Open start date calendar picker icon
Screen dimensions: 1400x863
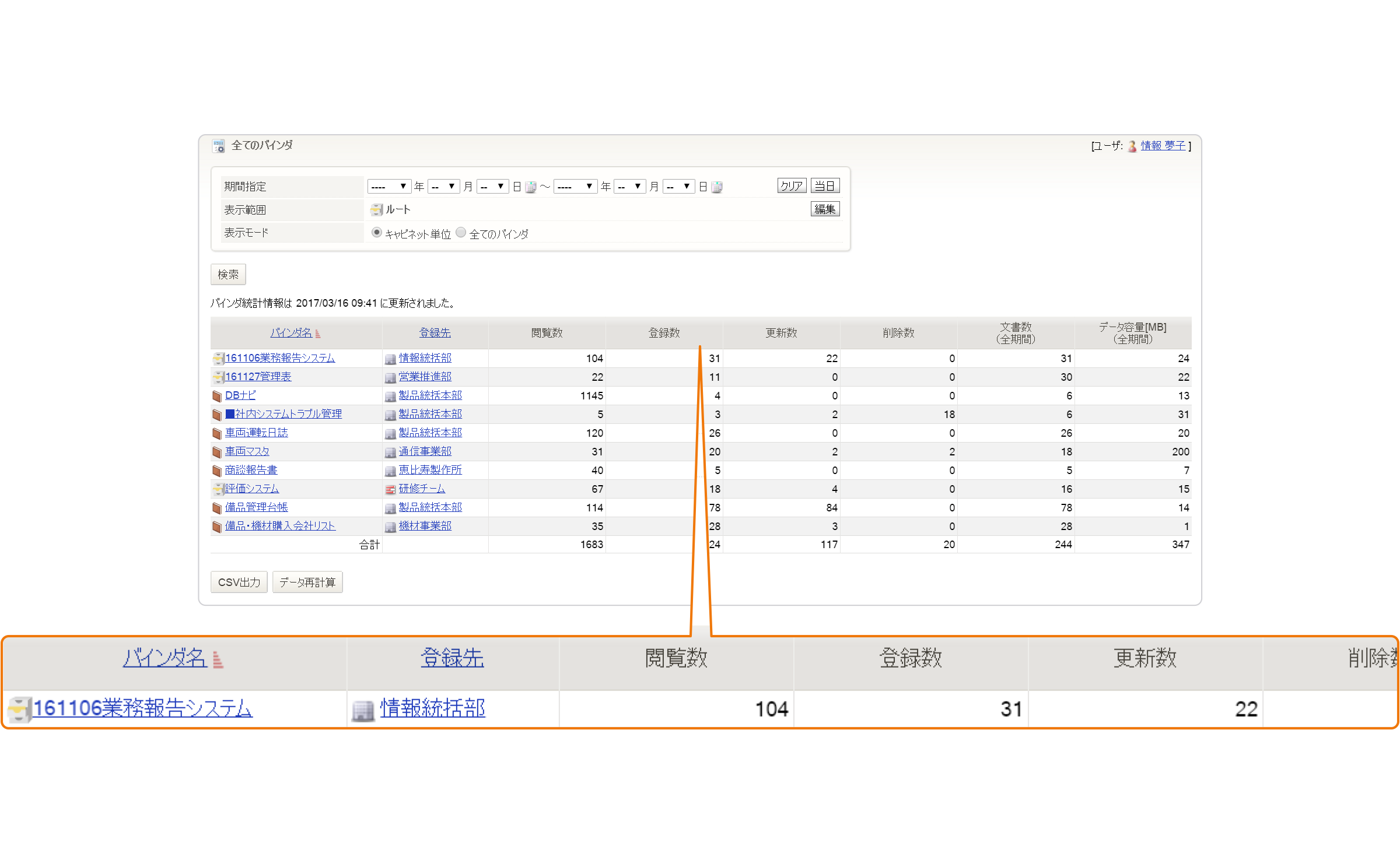tap(530, 187)
